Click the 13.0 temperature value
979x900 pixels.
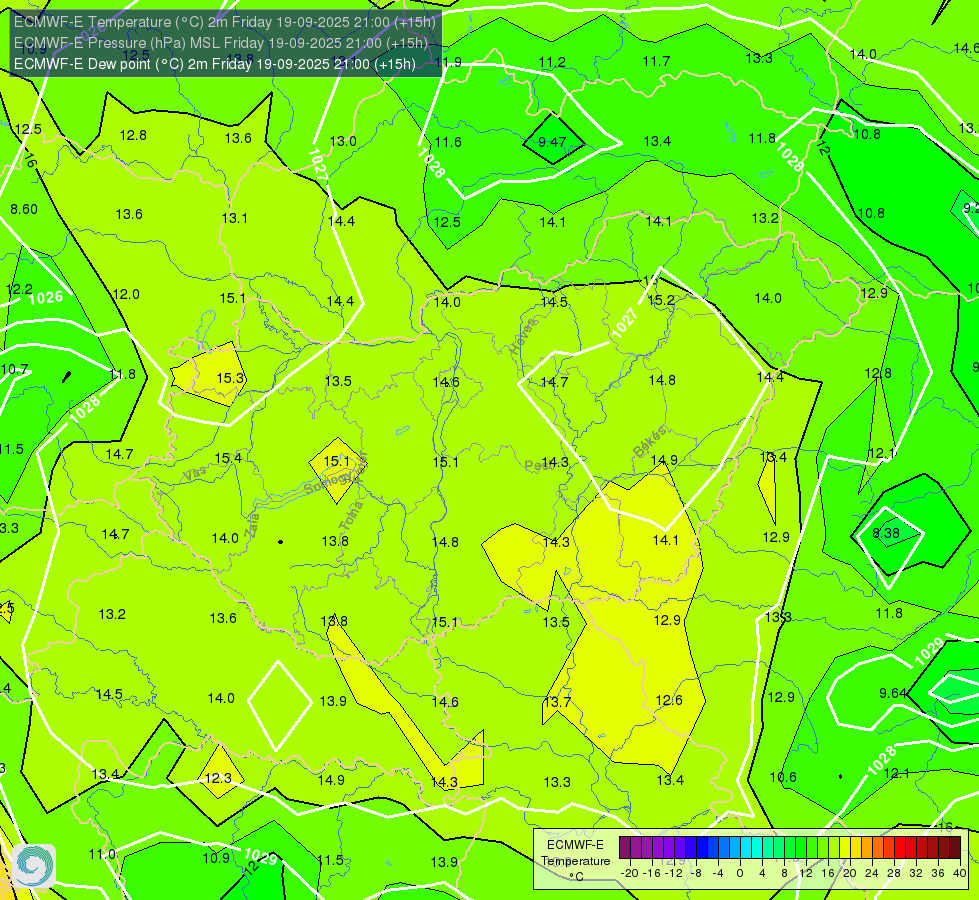343,141
